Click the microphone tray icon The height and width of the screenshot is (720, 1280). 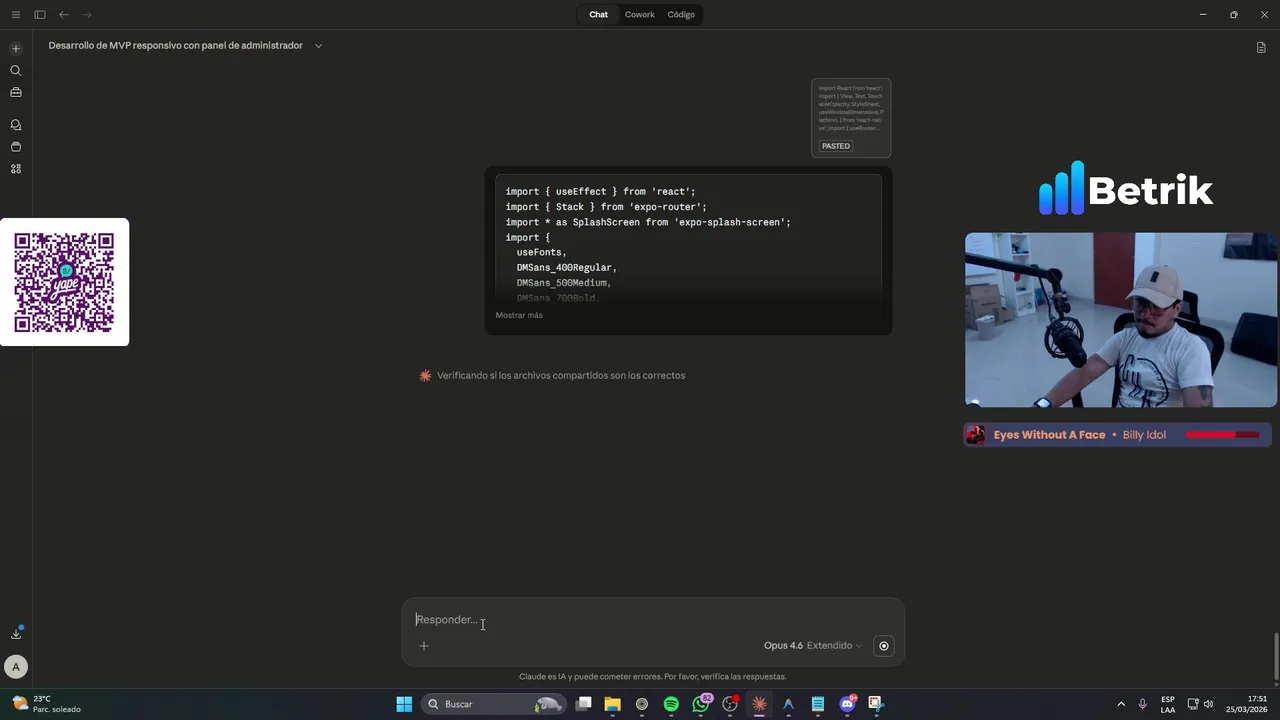[x=1142, y=704]
